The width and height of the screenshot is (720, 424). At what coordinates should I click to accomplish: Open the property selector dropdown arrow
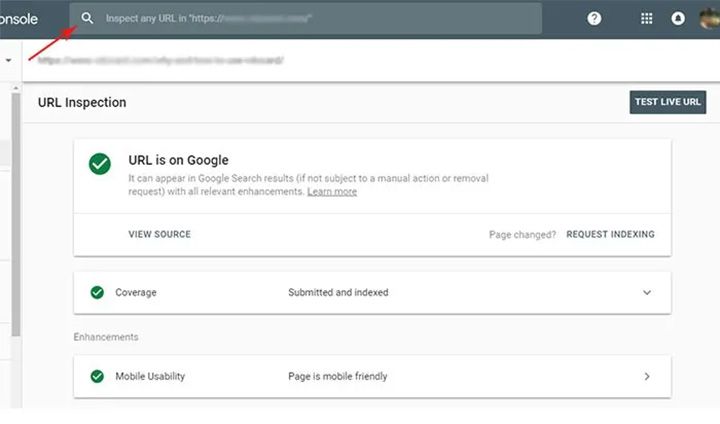click(x=9, y=60)
